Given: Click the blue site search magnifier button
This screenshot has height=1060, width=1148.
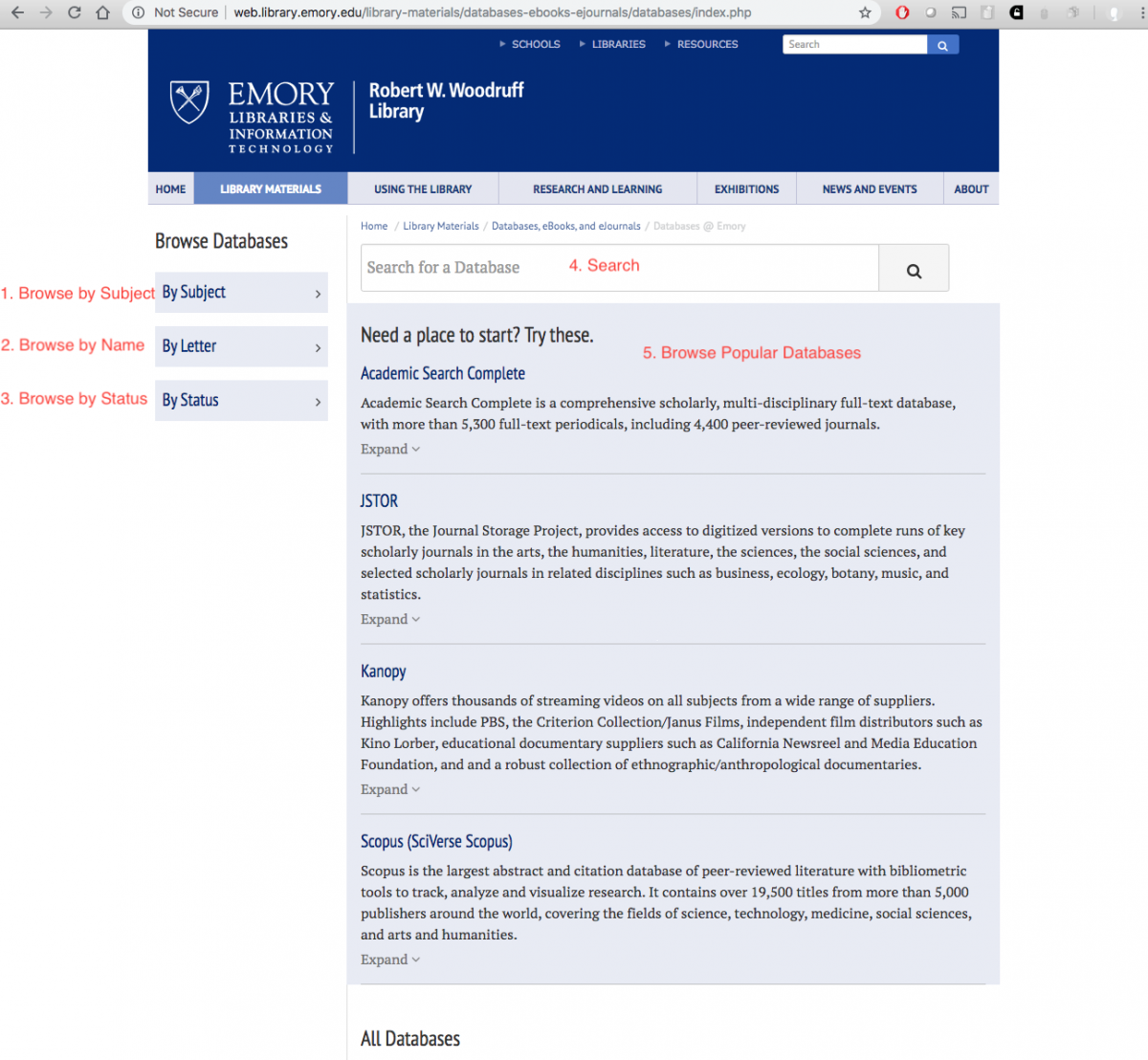Looking at the screenshot, I should coord(942,45).
